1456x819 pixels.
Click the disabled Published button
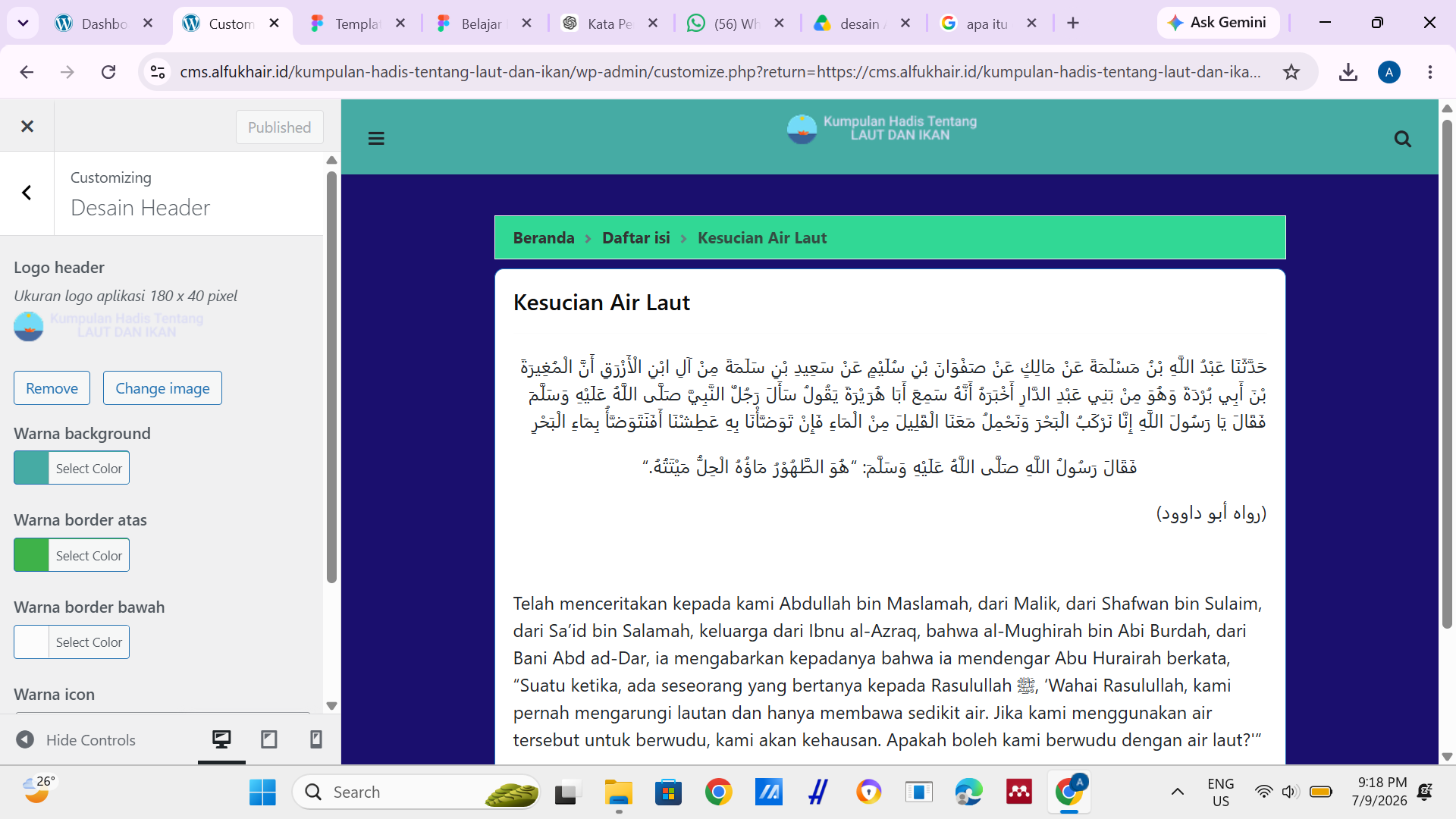[x=279, y=127]
